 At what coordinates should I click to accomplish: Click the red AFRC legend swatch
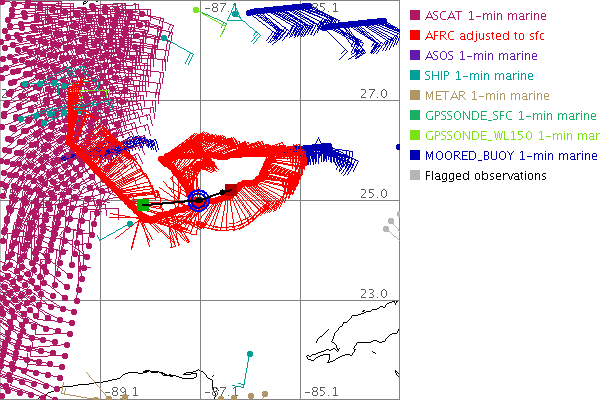pos(415,36)
